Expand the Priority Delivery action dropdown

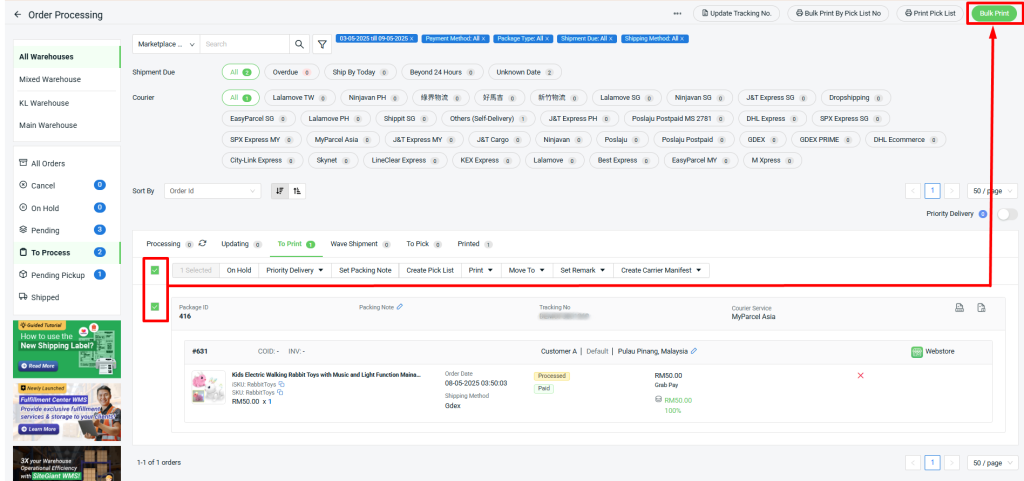[x=295, y=270]
